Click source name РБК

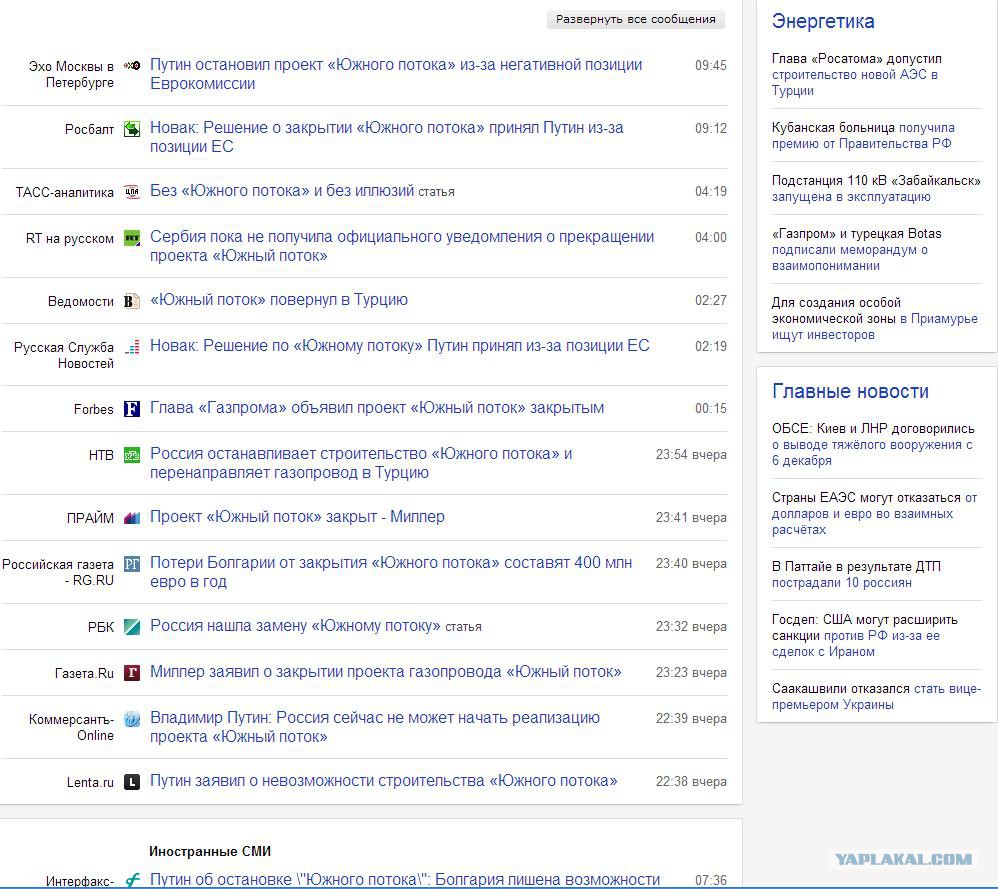(x=101, y=627)
